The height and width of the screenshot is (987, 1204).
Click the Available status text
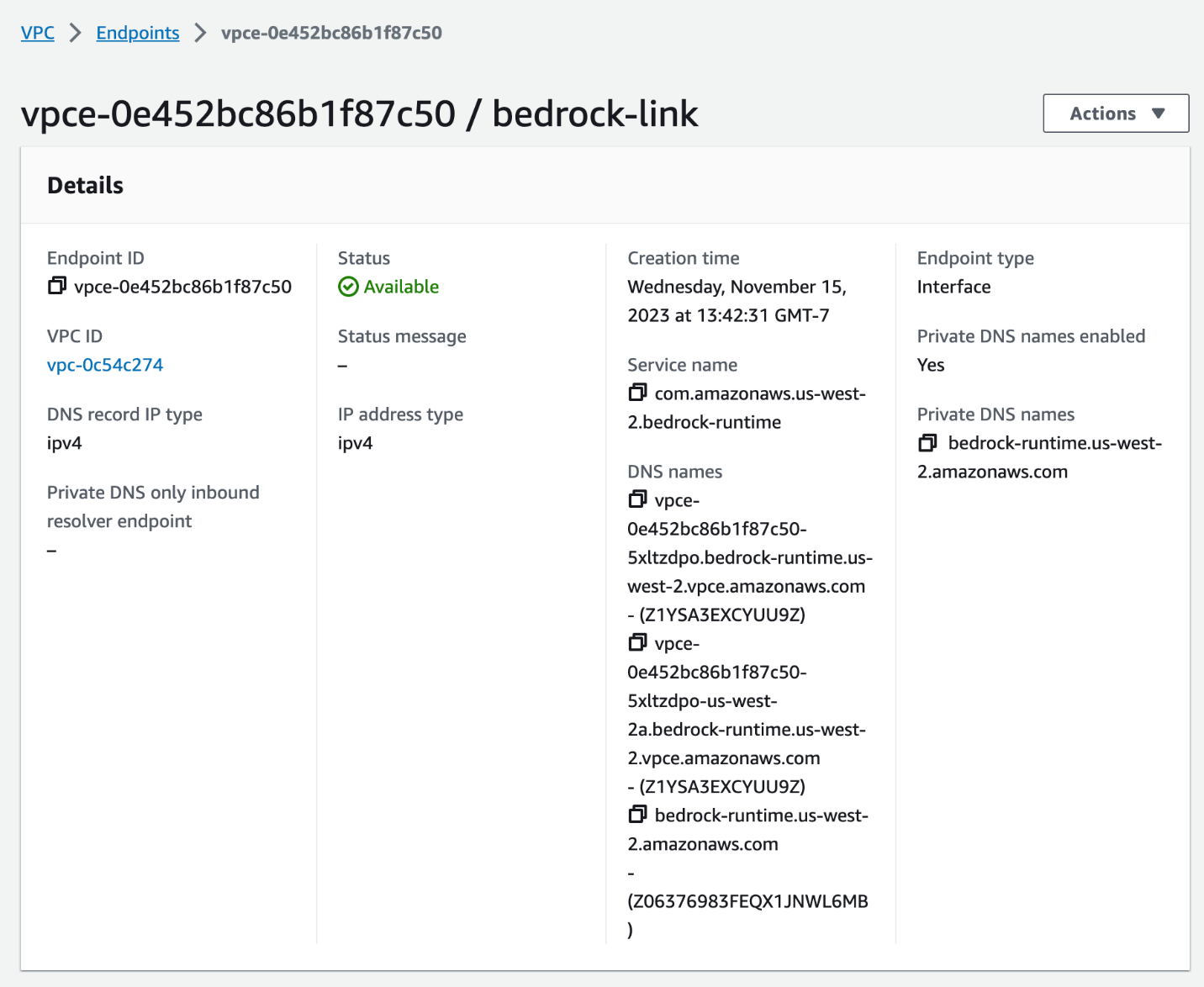point(401,287)
